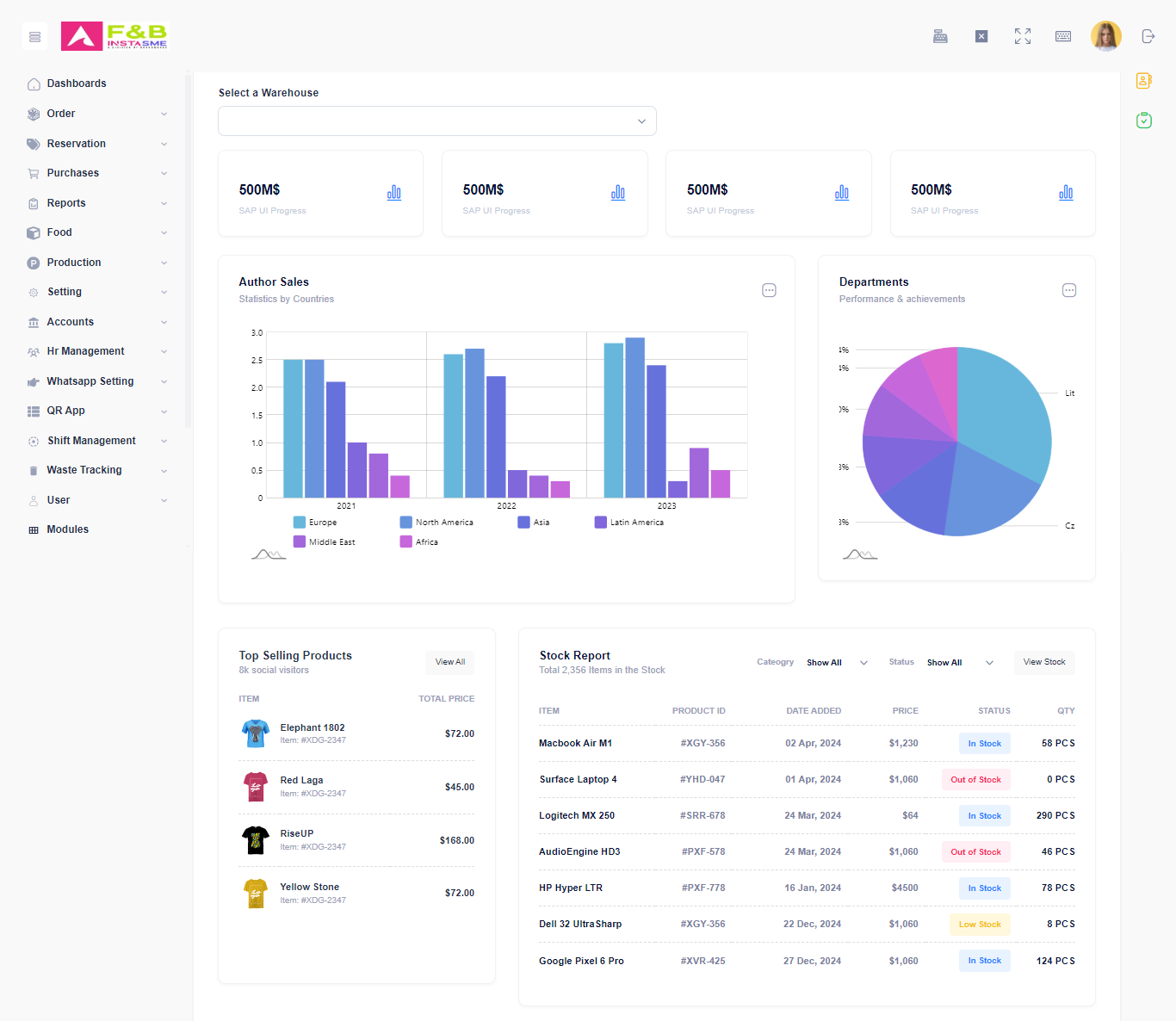Toggle the hamburger sidebar menu icon
The image size is (1176, 1021).
pyautogui.click(x=34, y=36)
